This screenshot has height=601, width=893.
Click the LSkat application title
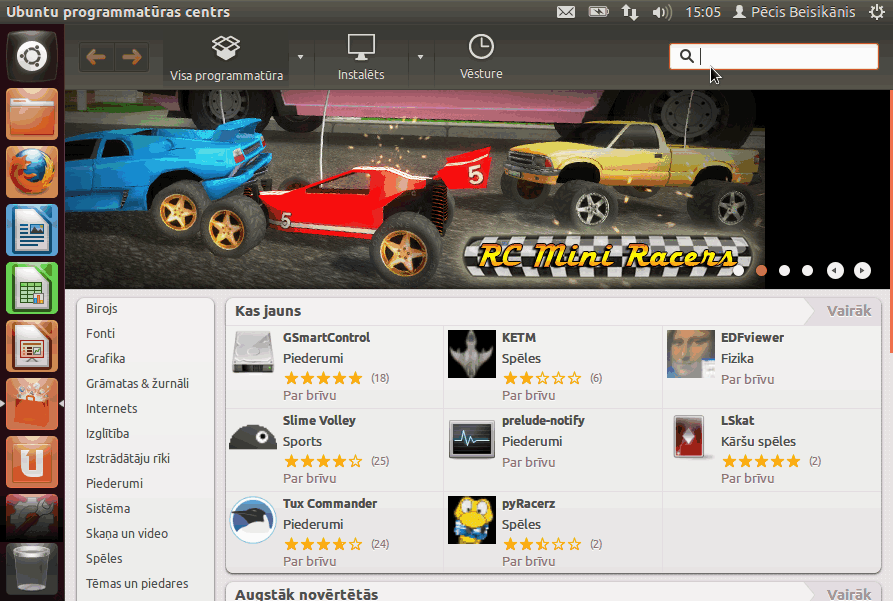pos(738,420)
